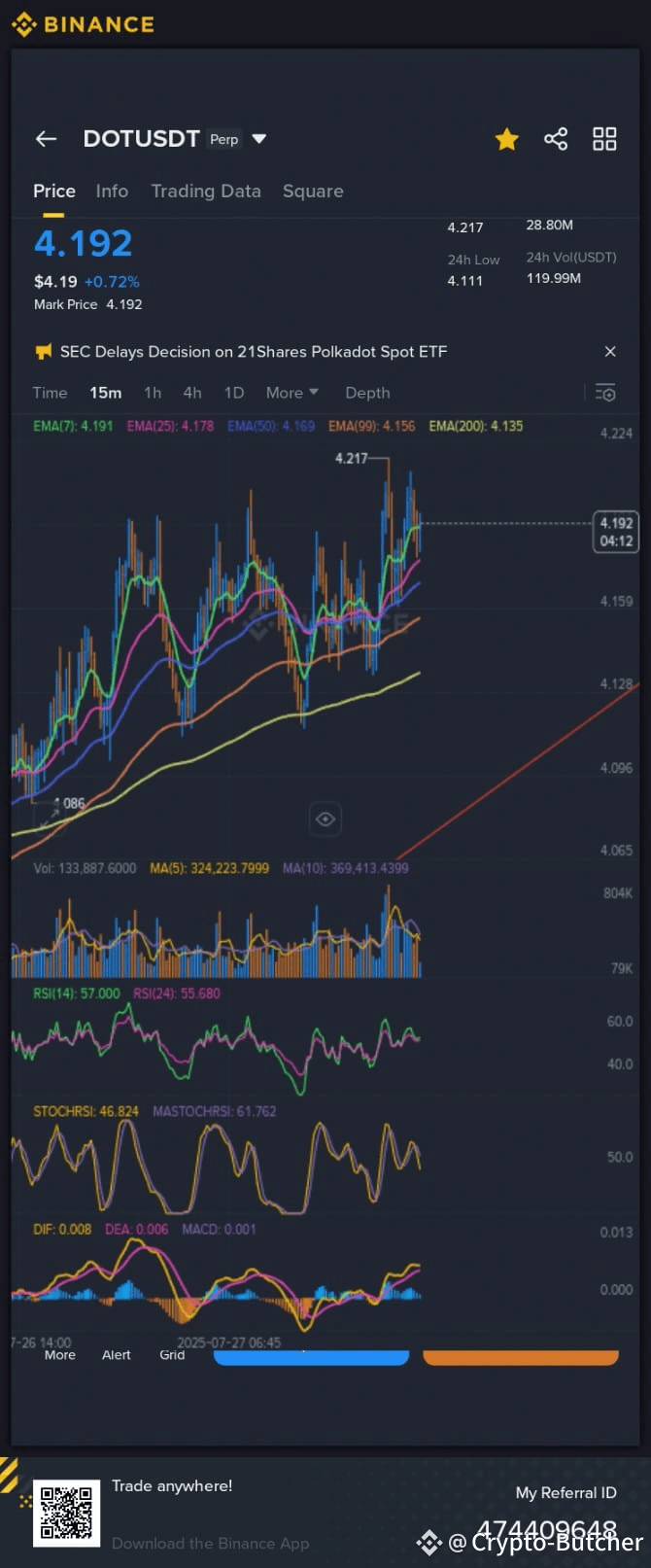Click the RSI(24) 55.680 label
651x1568 pixels.
177,993
